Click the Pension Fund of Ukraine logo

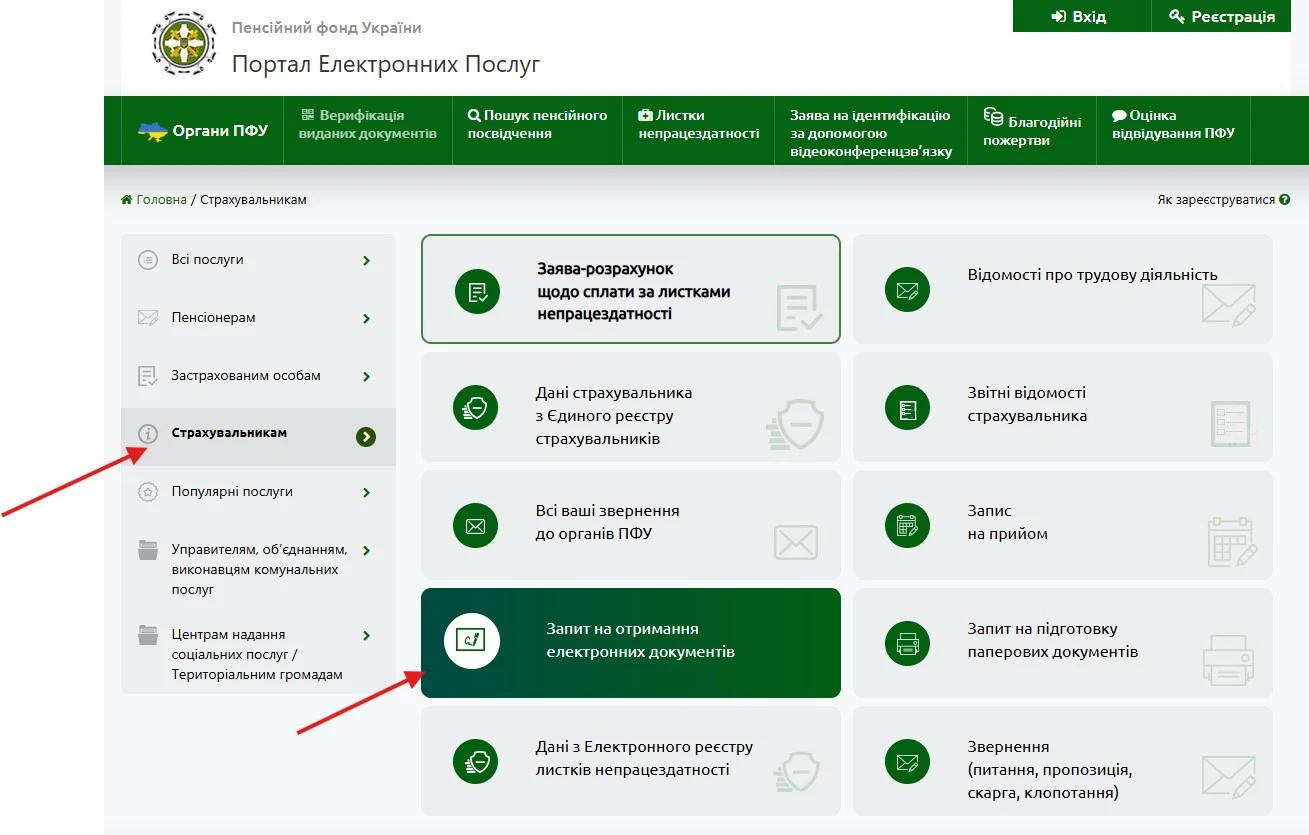coord(184,46)
